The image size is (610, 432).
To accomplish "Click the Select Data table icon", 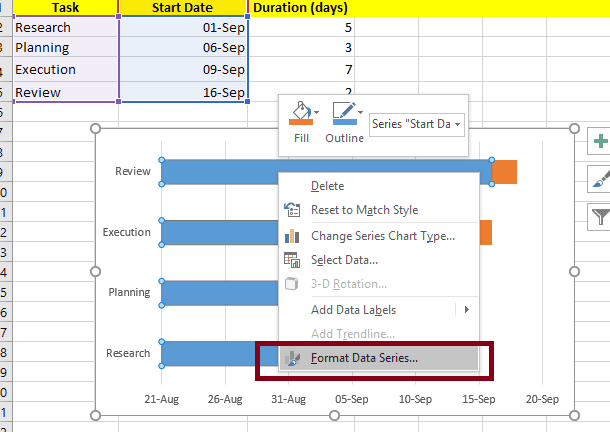I will click(292, 260).
